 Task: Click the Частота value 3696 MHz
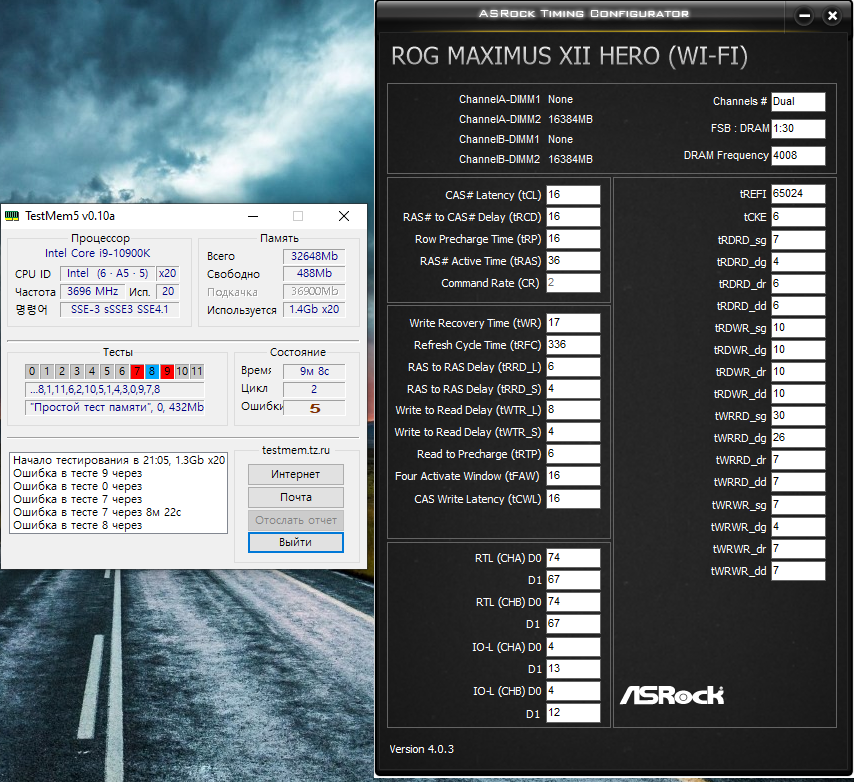(93, 291)
